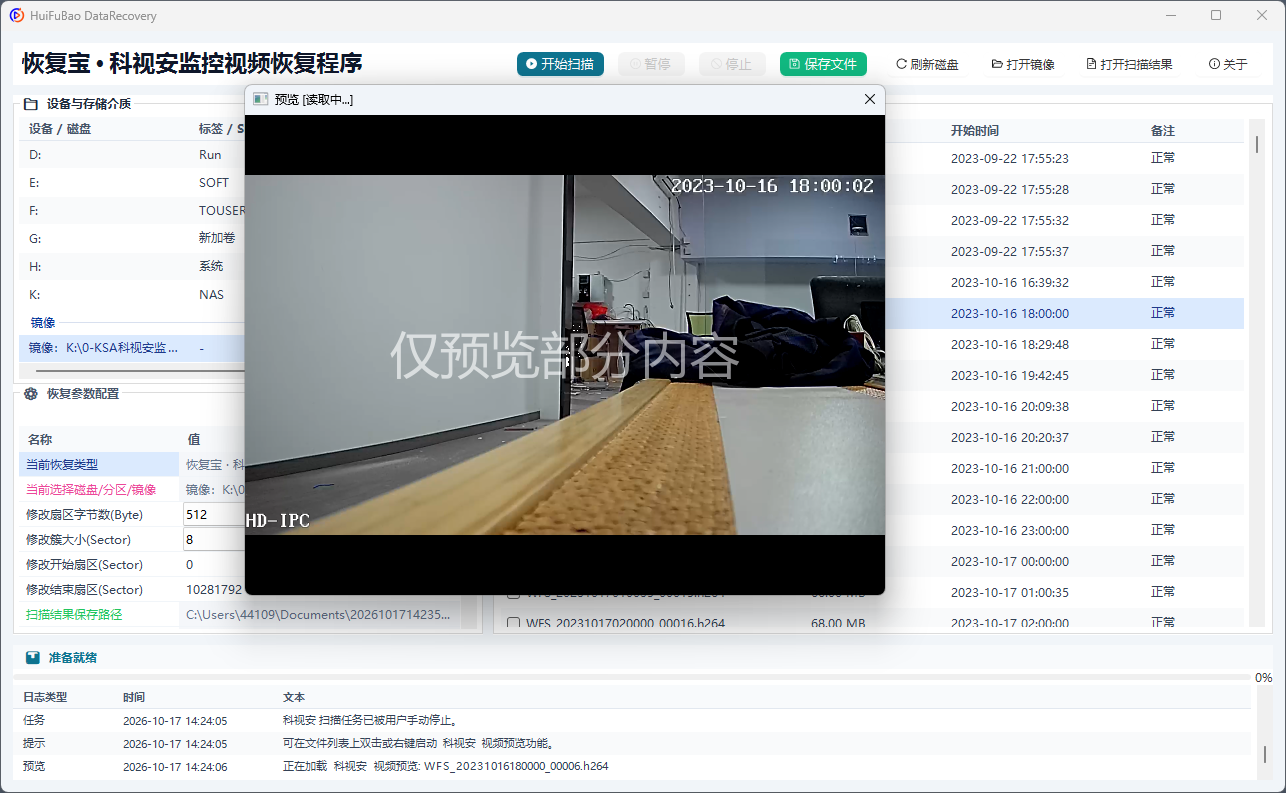Click the 修改结束扇区(Sector) value 10281792

click(x=214, y=589)
